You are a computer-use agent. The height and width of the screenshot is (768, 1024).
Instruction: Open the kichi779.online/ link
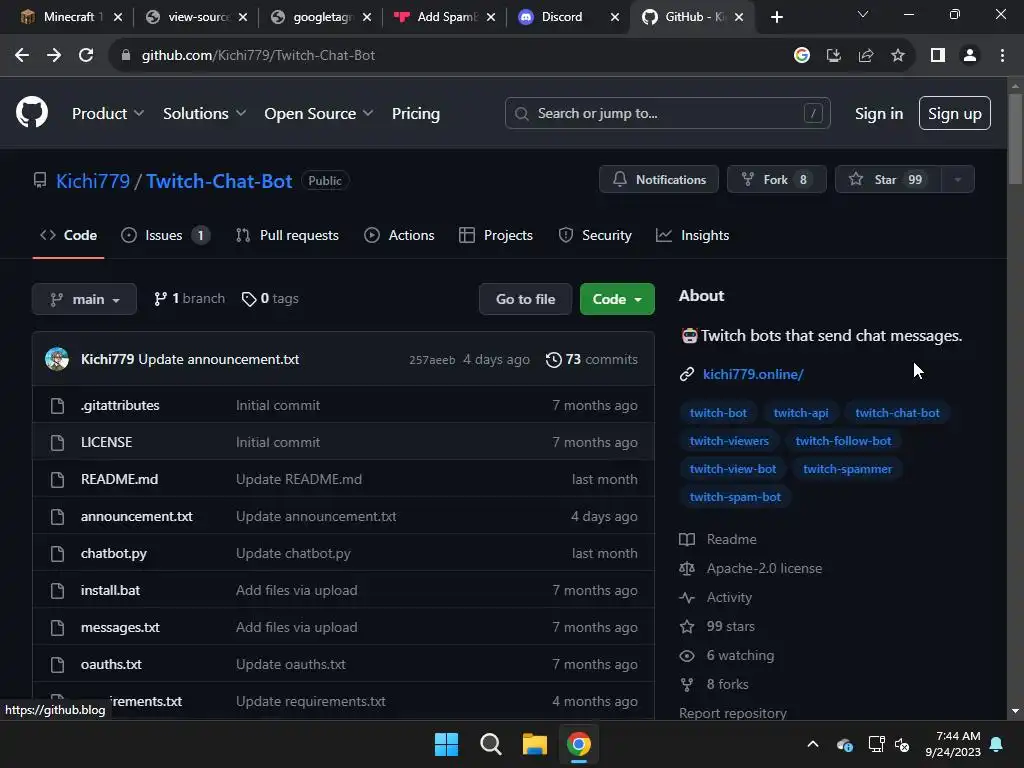pyautogui.click(x=753, y=374)
